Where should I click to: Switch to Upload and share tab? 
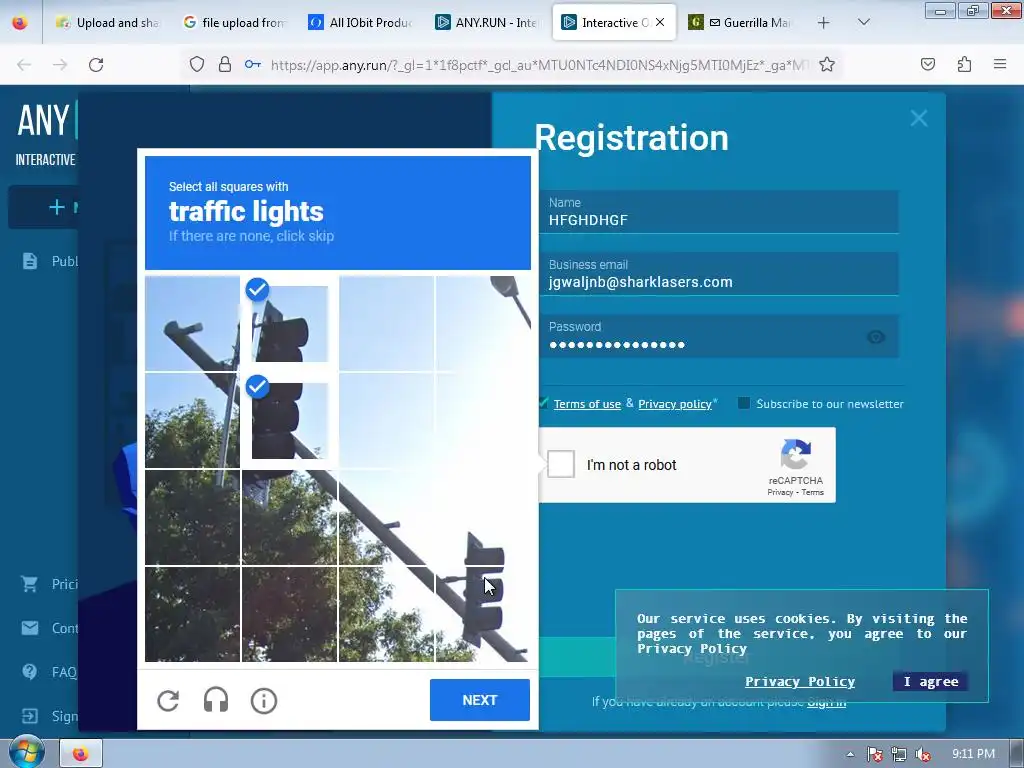pyautogui.click(x=107, y=22)
